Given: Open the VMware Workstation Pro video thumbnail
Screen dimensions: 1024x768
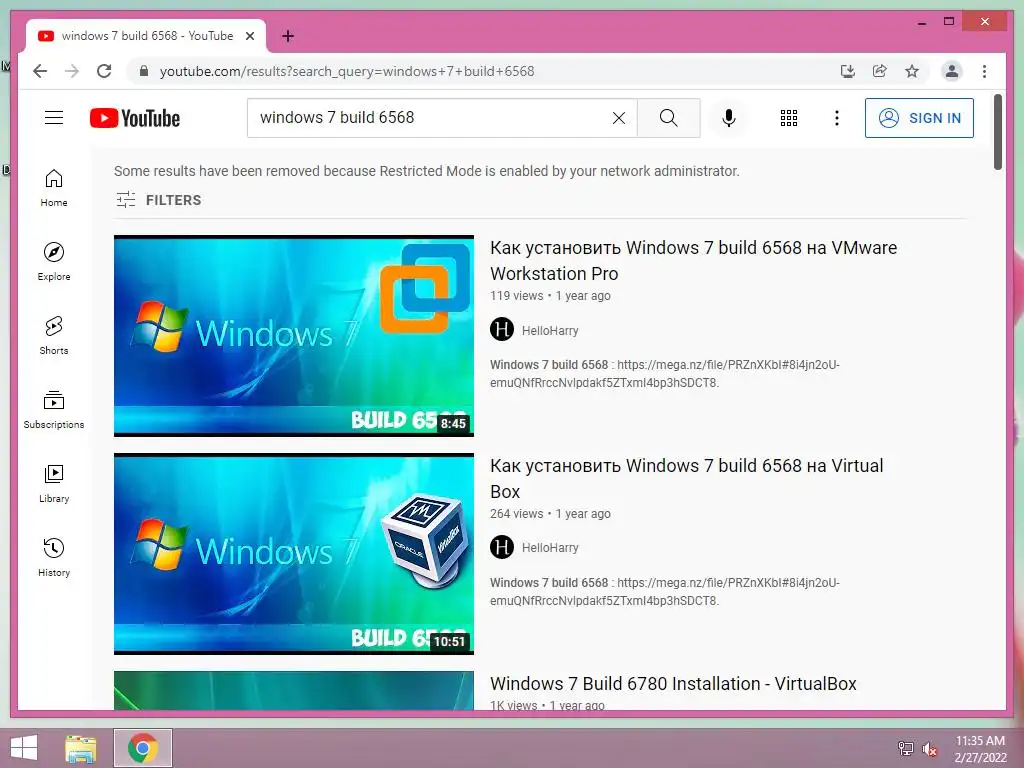Looking at the screenshot, I should pyautogui.click(x=294, y=336).
